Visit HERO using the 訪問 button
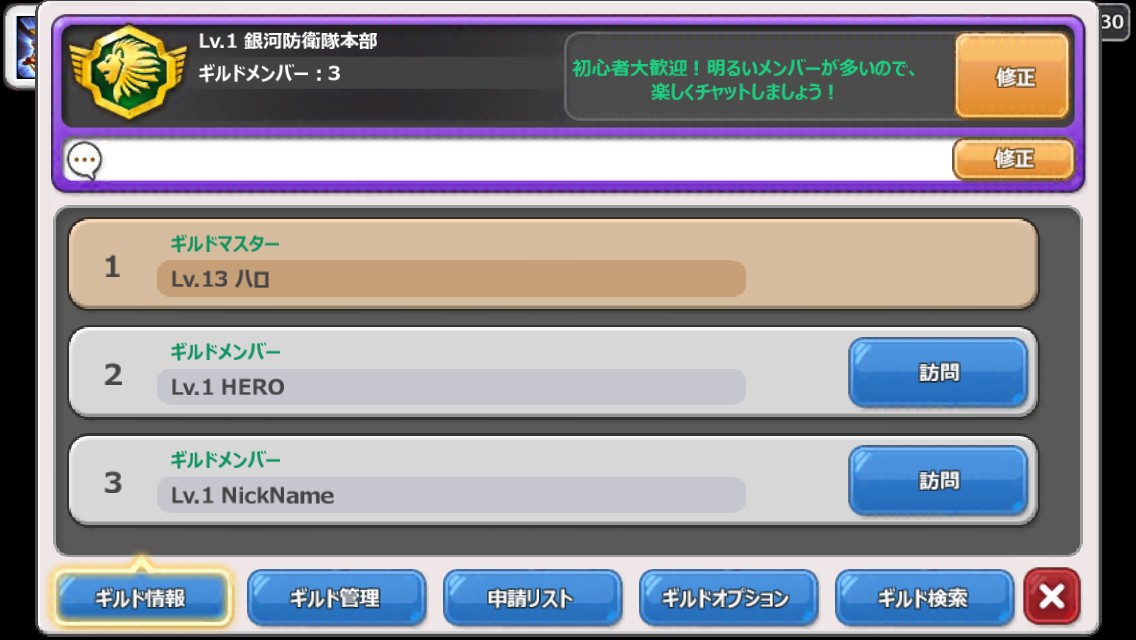 (x=938, y=373)
